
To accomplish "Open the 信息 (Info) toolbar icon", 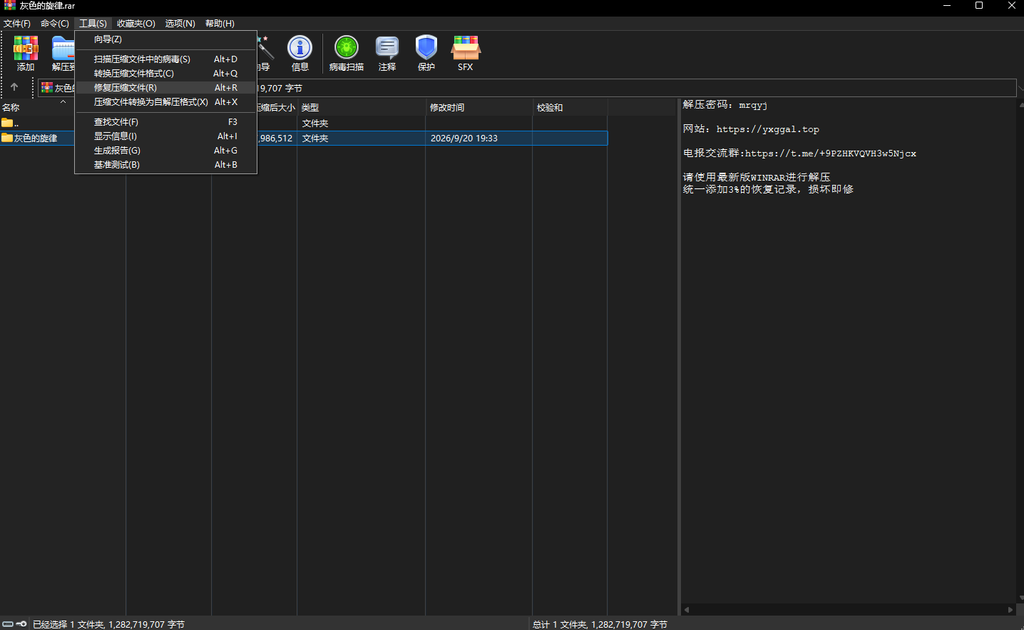I will 300,53.
